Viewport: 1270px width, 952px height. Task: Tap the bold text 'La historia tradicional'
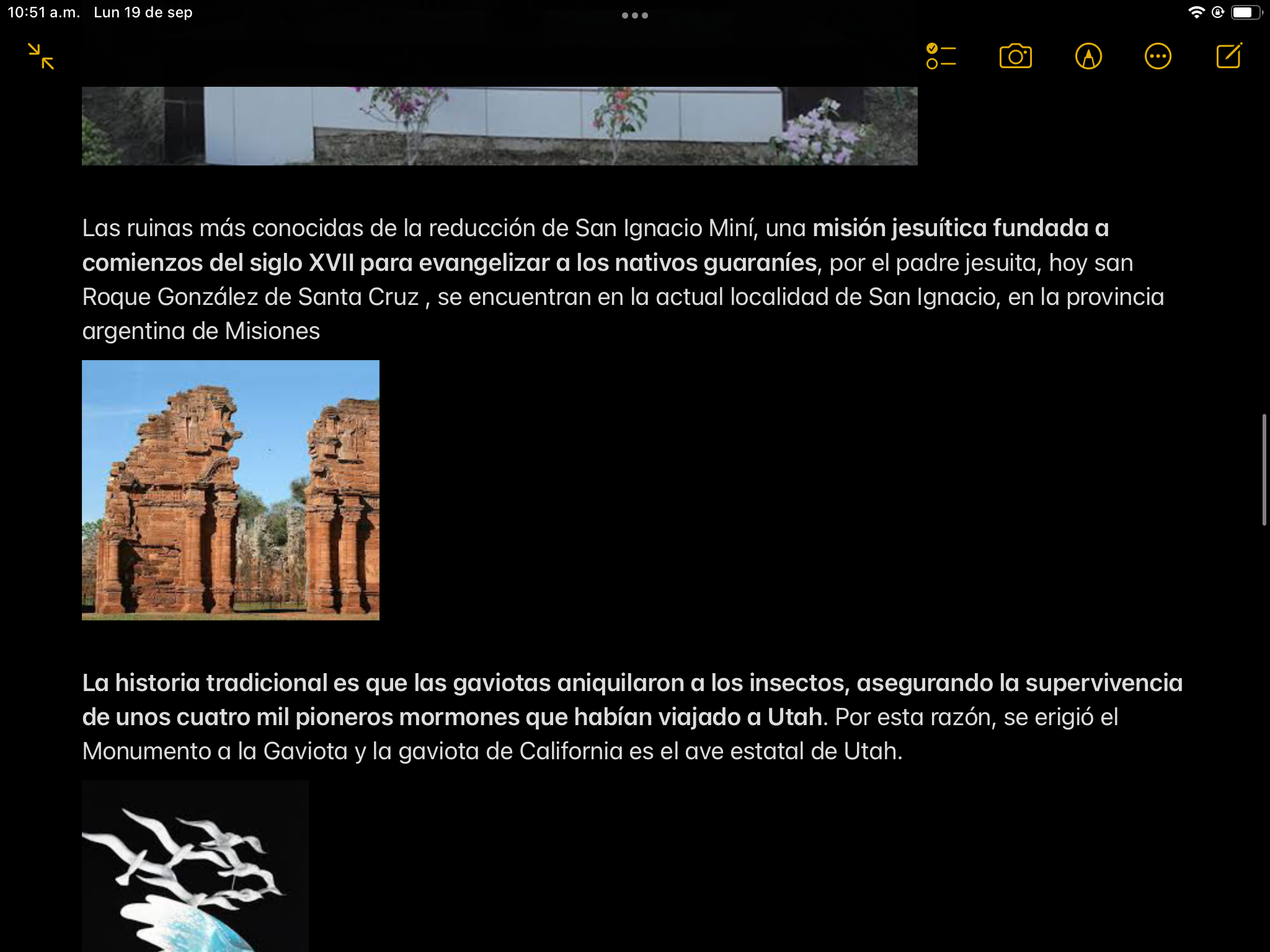pyautogui.click(x=205, y=683)
